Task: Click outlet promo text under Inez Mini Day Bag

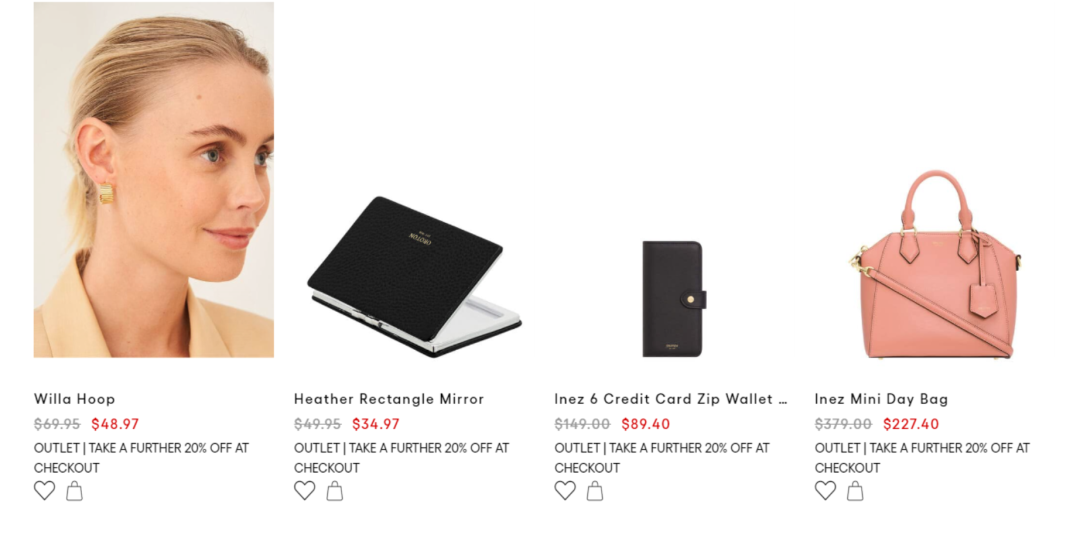Action: pos(922,458)
